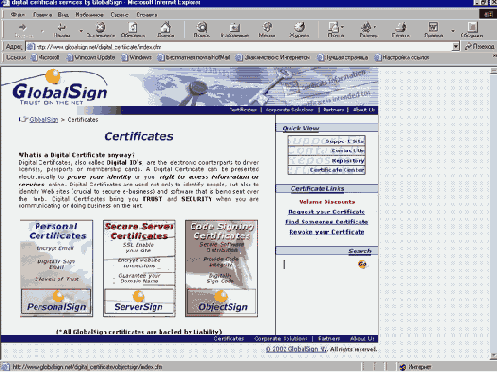
Task: Go to Home via the house icon
Action: click(166, 30)
